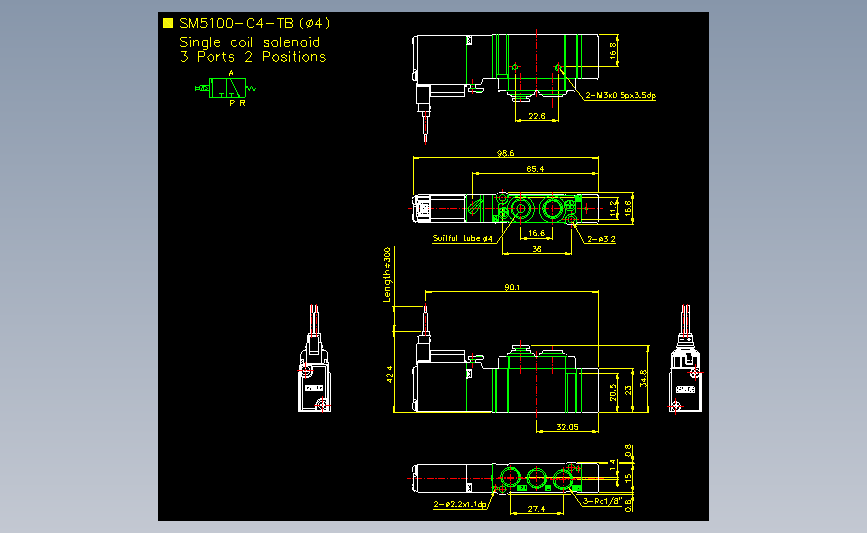Viewport: 867px width, 533px height.
Task: Click the 90.1 dimension value
Action: click(x=512, y=287)
